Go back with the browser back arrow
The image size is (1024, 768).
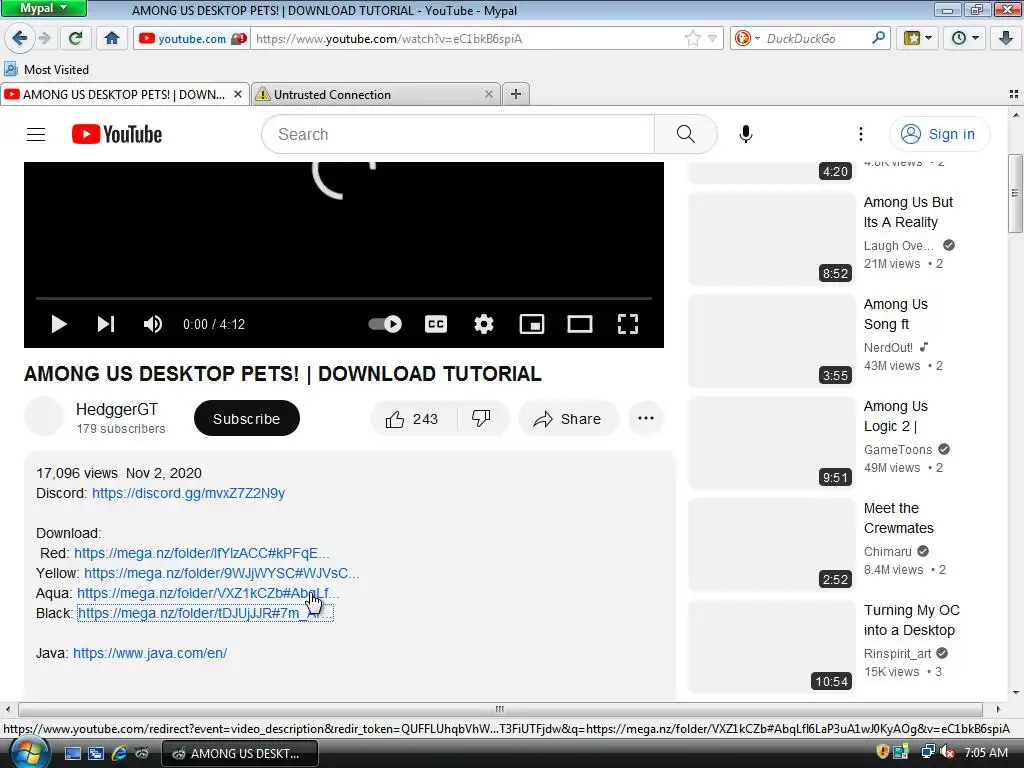(20, 39)
